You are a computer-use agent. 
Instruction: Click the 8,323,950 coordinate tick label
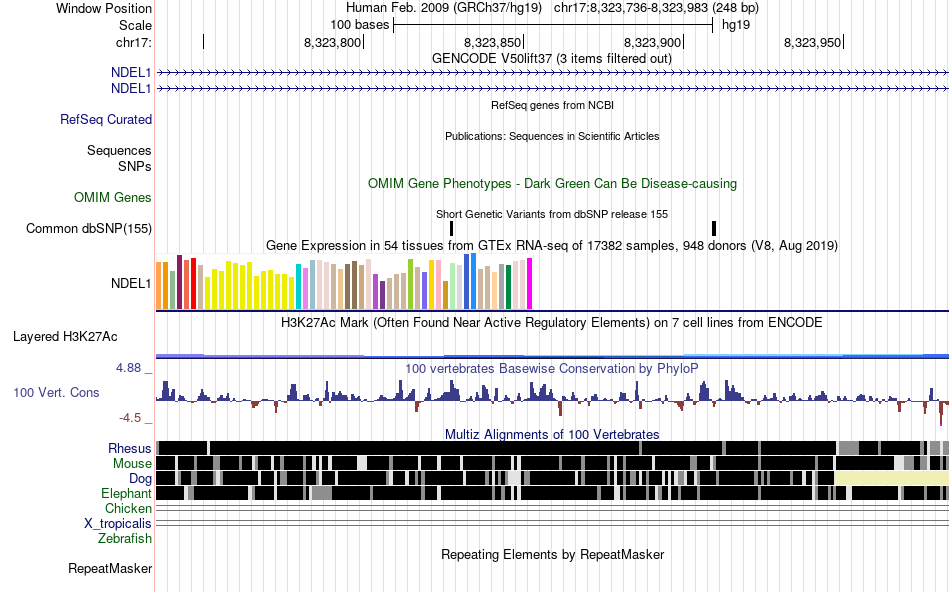click(812, 42)
